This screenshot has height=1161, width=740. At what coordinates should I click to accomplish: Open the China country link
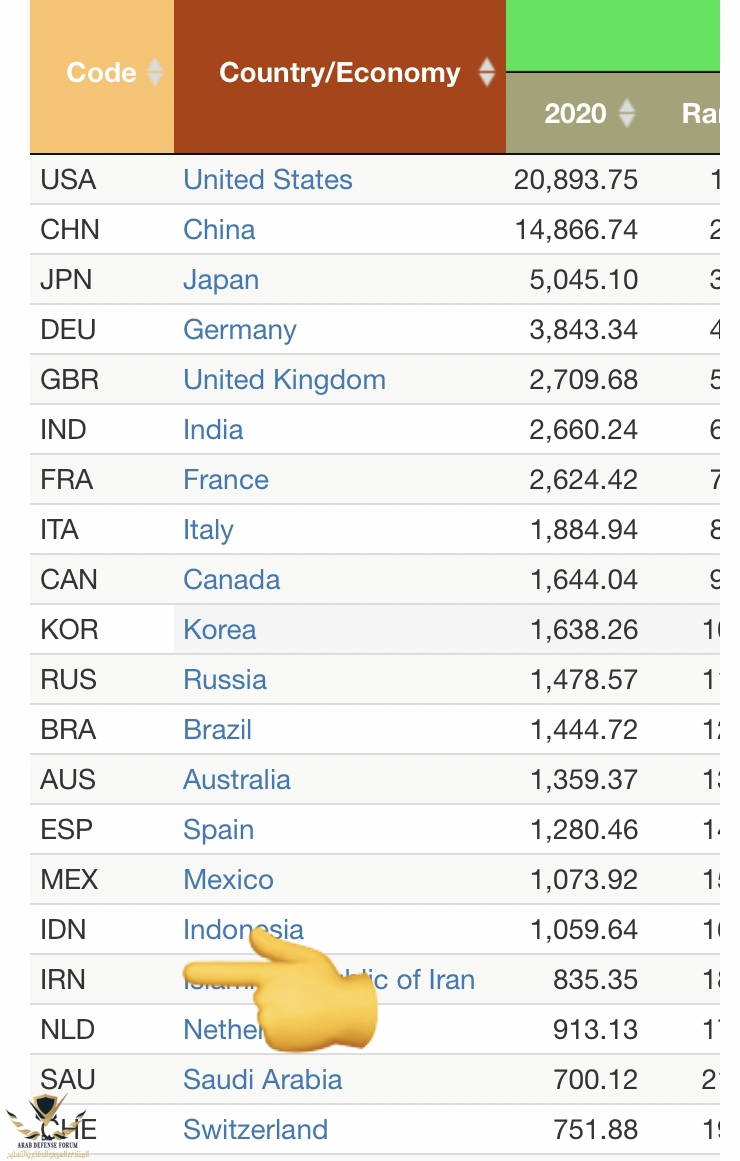coord(219,230)
